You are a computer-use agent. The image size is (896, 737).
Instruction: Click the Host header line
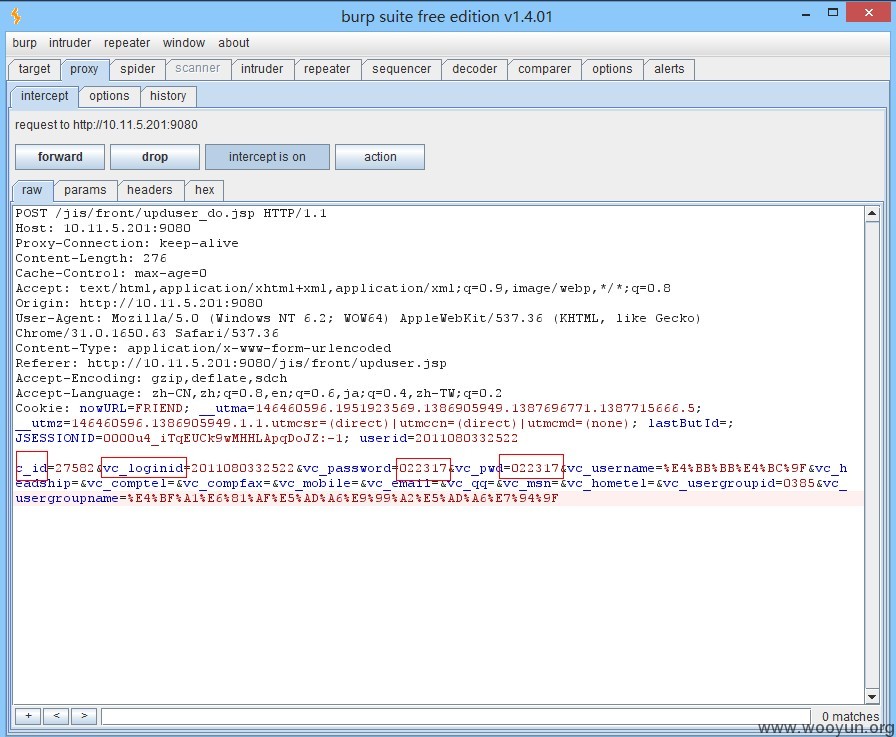click(103, 229)
